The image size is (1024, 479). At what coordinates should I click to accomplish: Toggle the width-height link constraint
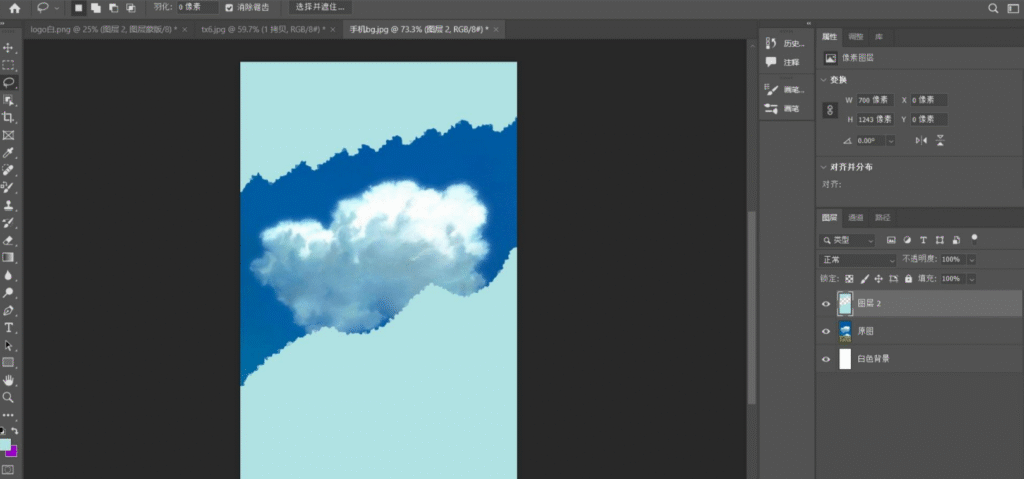[830, 110]
